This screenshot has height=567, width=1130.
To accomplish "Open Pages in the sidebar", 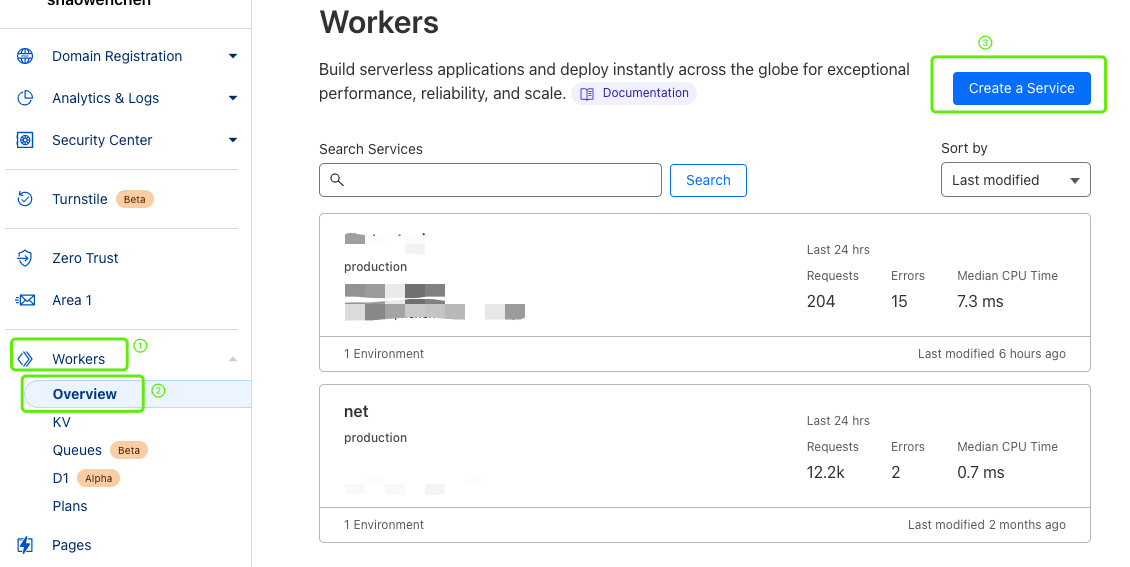I will 71,545.
